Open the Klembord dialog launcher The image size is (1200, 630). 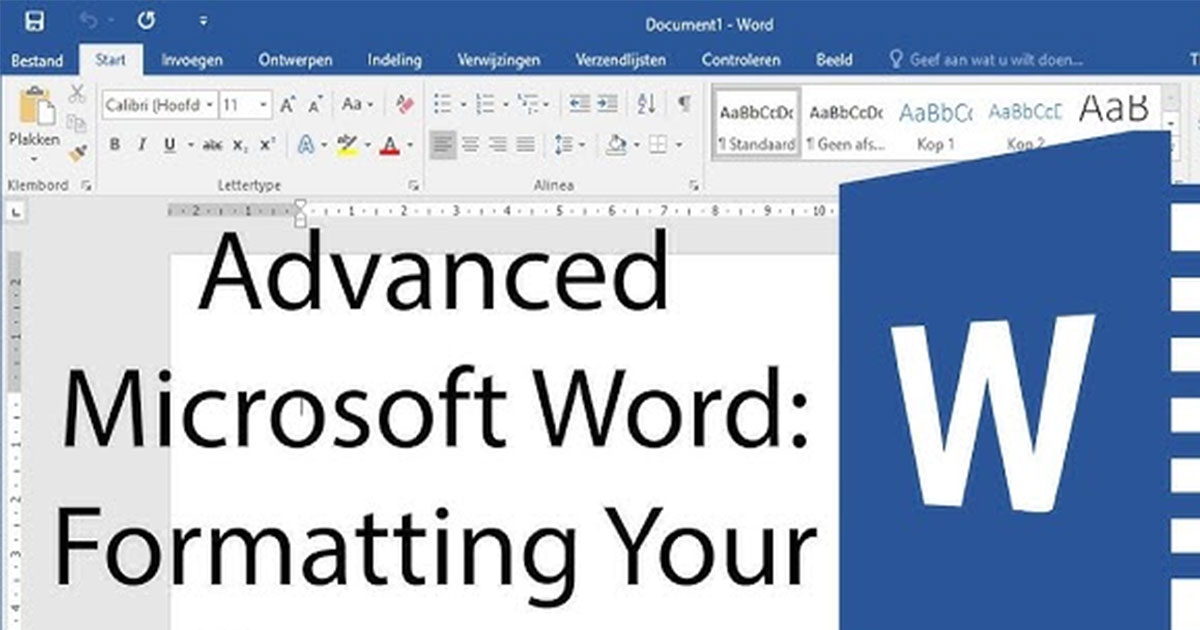point(86,186)
